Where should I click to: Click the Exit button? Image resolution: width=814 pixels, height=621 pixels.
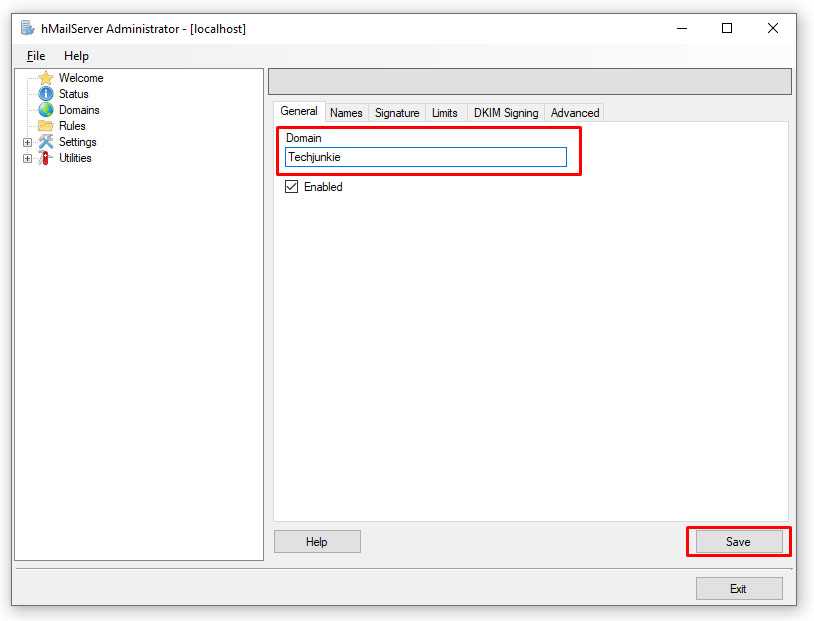coord(738,589)
